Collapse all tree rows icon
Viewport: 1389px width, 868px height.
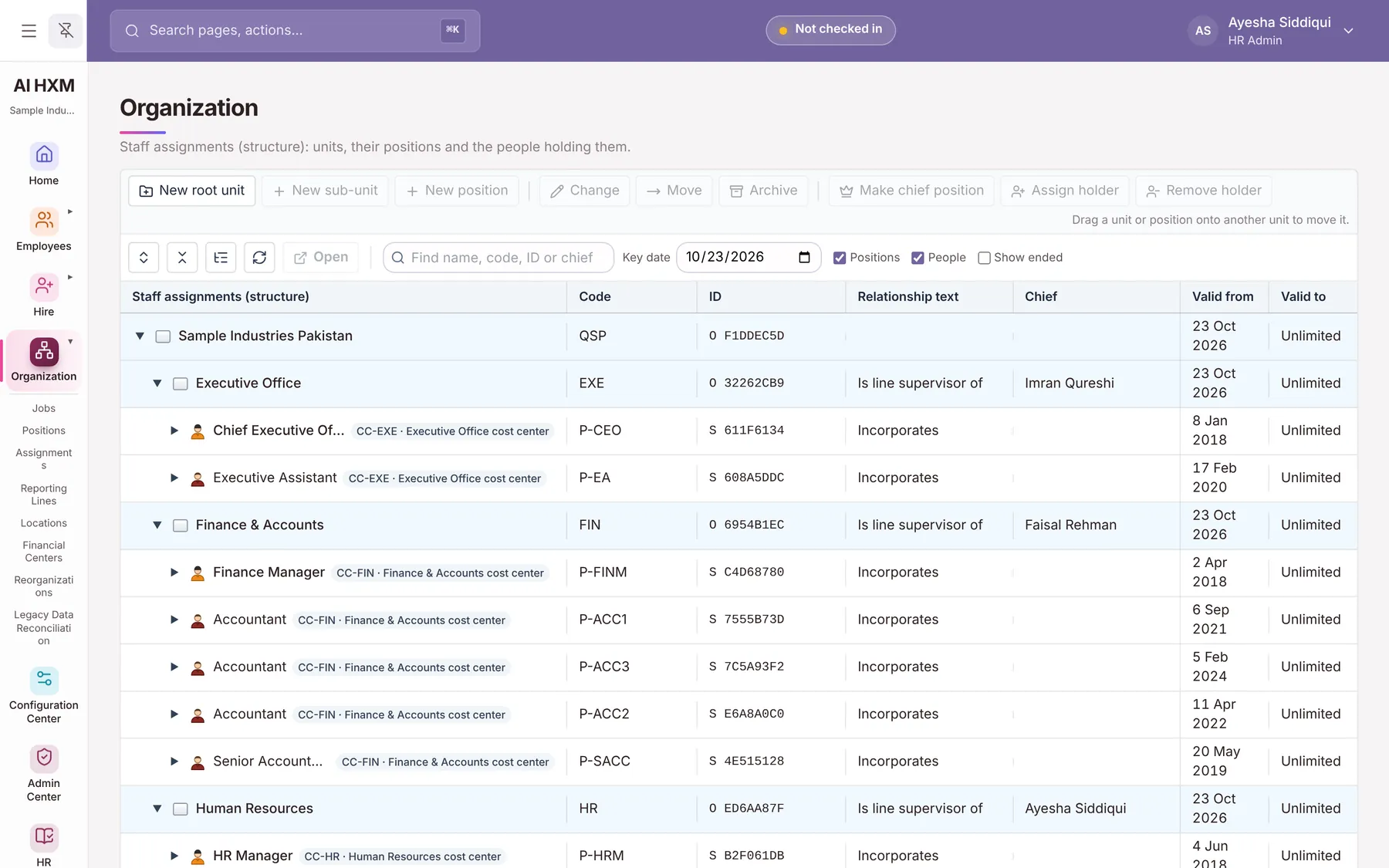[x=182, y=258]
